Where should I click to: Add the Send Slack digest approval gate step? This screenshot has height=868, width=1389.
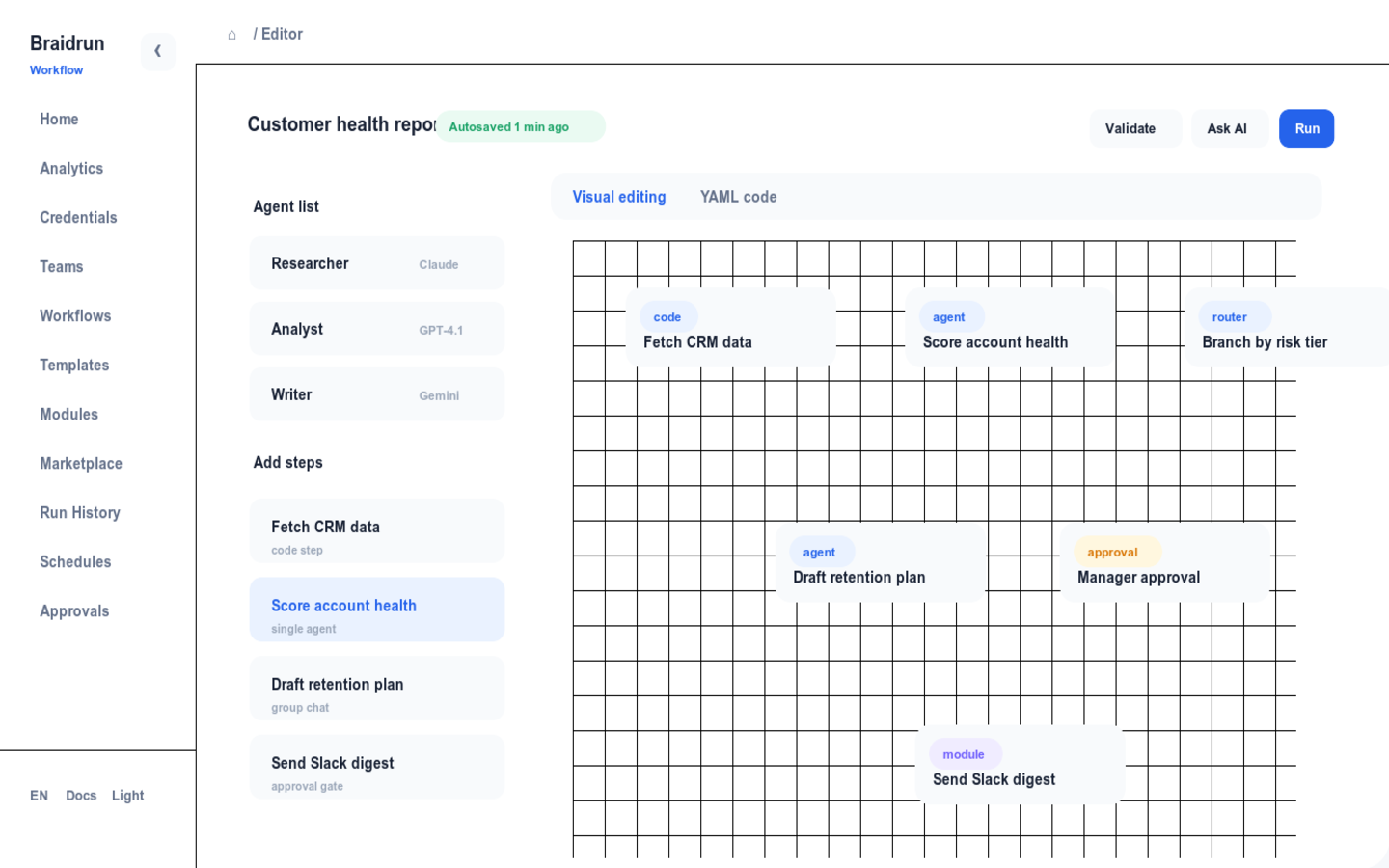(x=377, y=768)
